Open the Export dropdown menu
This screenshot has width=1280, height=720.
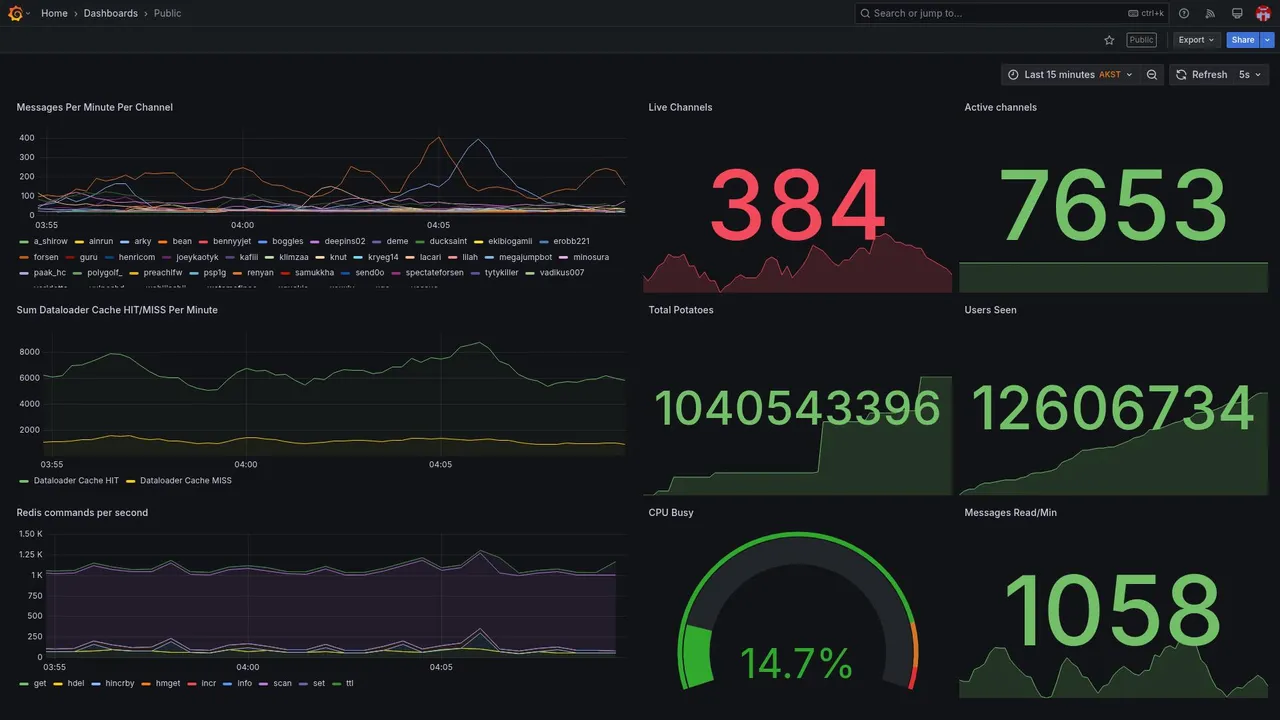pos(1197,40)
